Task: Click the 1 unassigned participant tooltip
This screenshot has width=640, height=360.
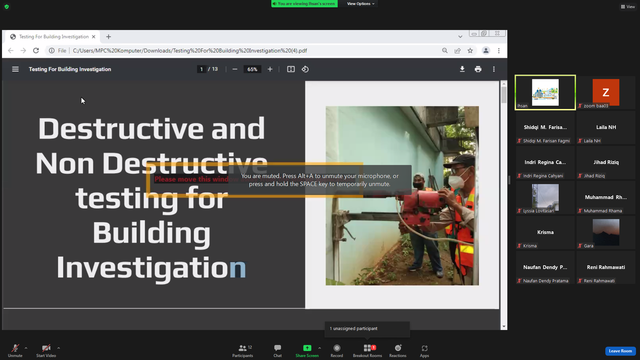Action: tap(367, 329)
